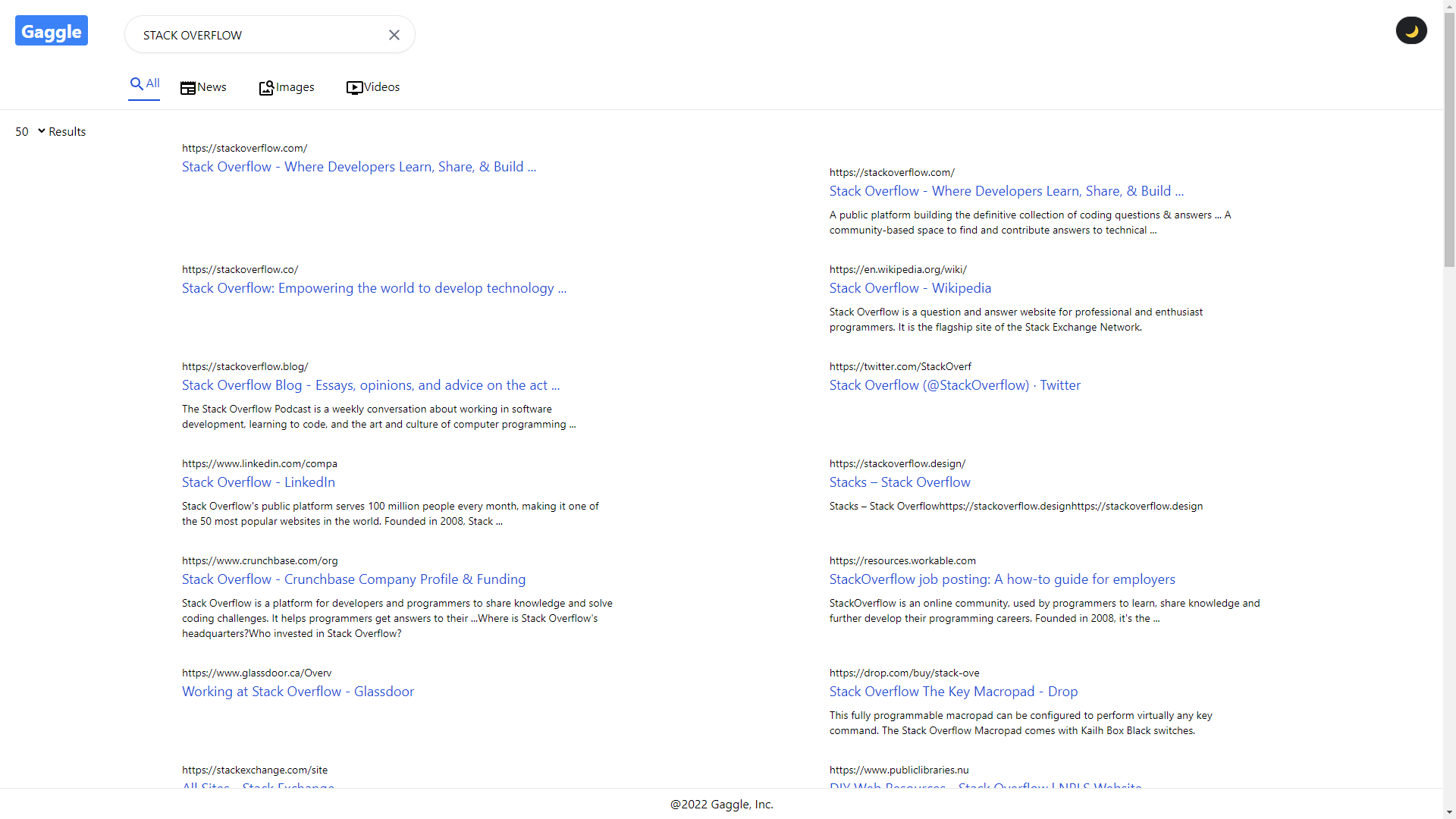Open 'Stack Overflow - Crunchbase Company Profile & Funding'
The height and width of the screenshot is (819, 1456).
coord(353,579)
